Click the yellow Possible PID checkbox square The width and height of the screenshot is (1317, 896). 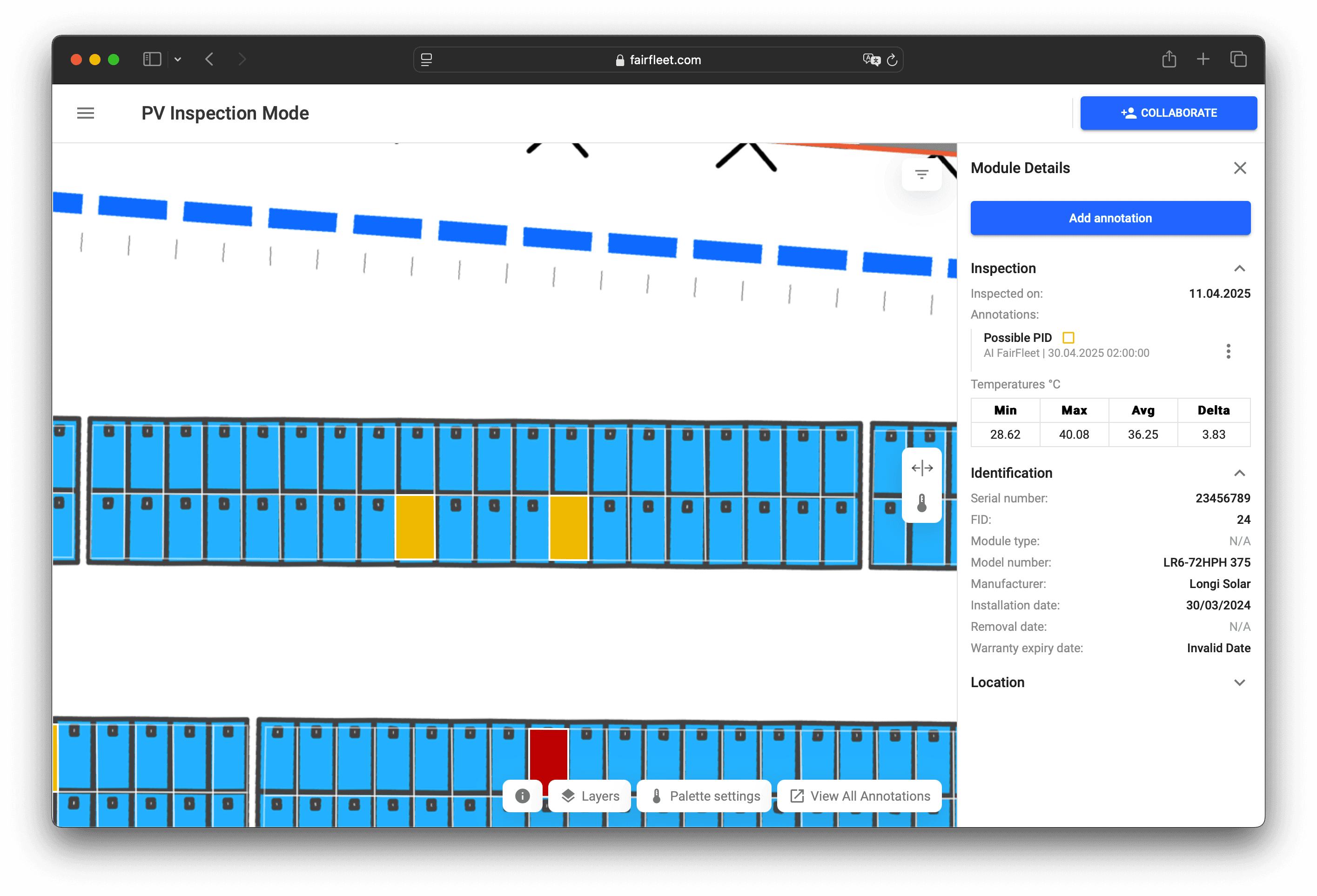point(1068,338)
